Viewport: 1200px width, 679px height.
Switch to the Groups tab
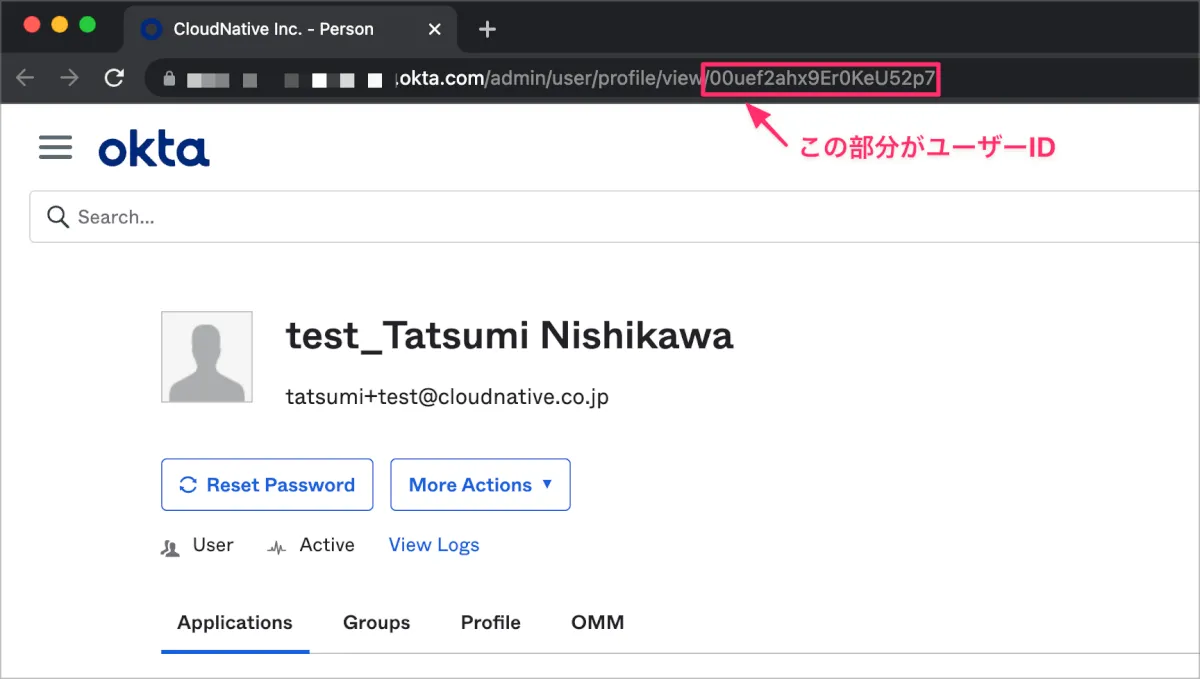(376, 622)
